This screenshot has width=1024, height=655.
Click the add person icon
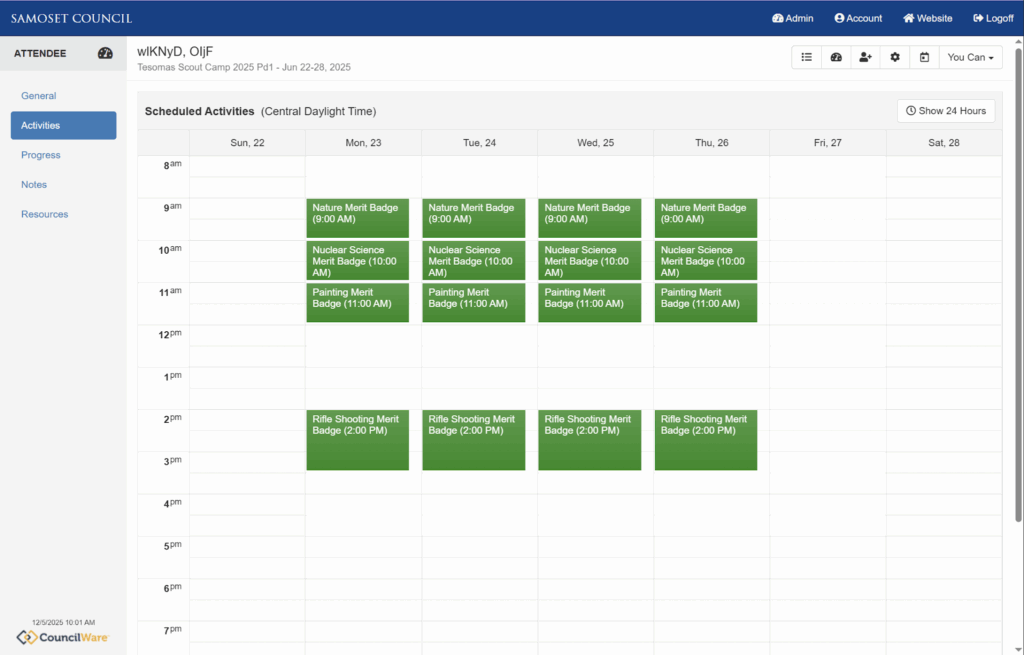[865, 58]
